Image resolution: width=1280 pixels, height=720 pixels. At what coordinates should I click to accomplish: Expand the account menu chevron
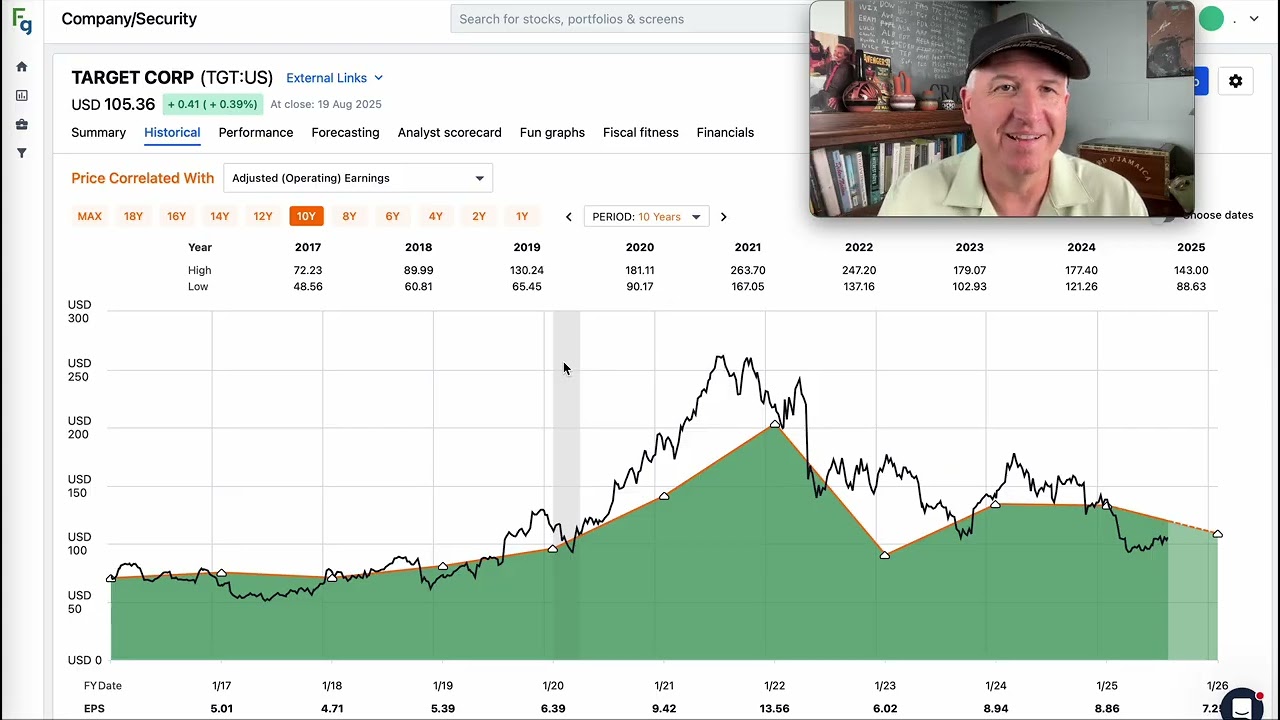pos(1254,19)
